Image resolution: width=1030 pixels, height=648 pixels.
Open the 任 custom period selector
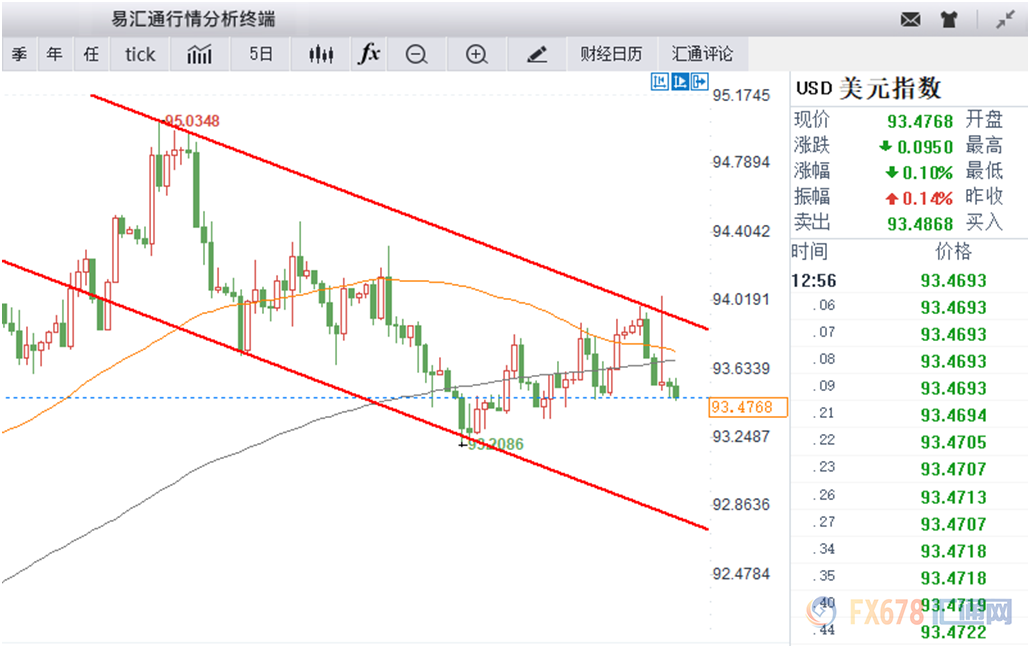point(91,54)
